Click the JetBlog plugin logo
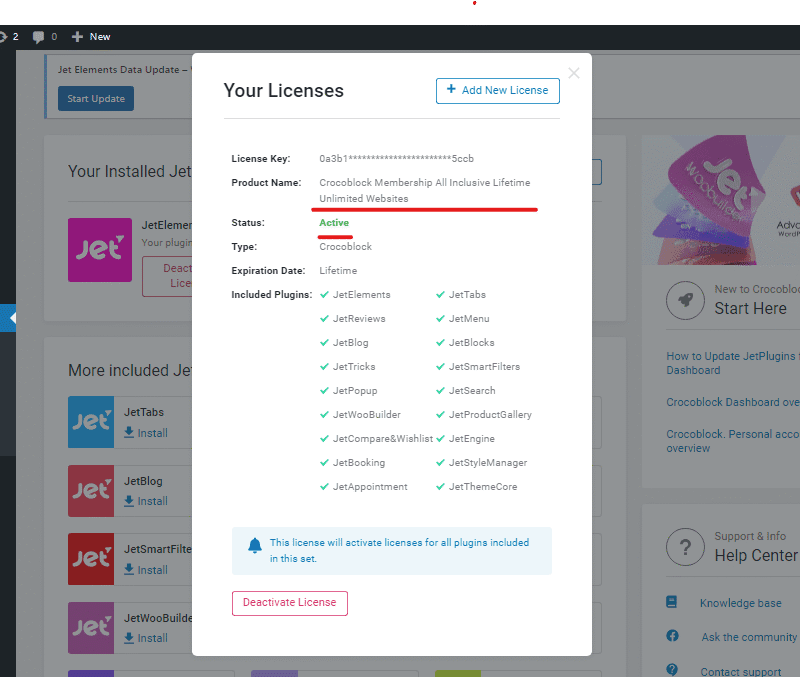800x677 pixels. [91, 491]
